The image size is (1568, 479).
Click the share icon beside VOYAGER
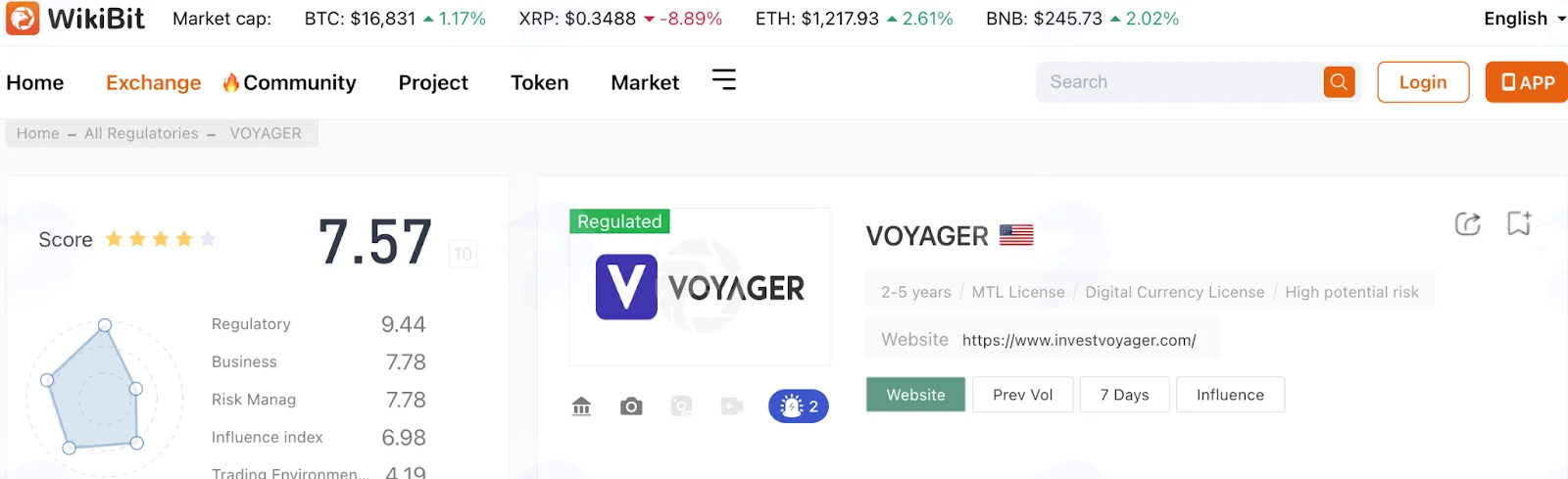(1467, 224)
